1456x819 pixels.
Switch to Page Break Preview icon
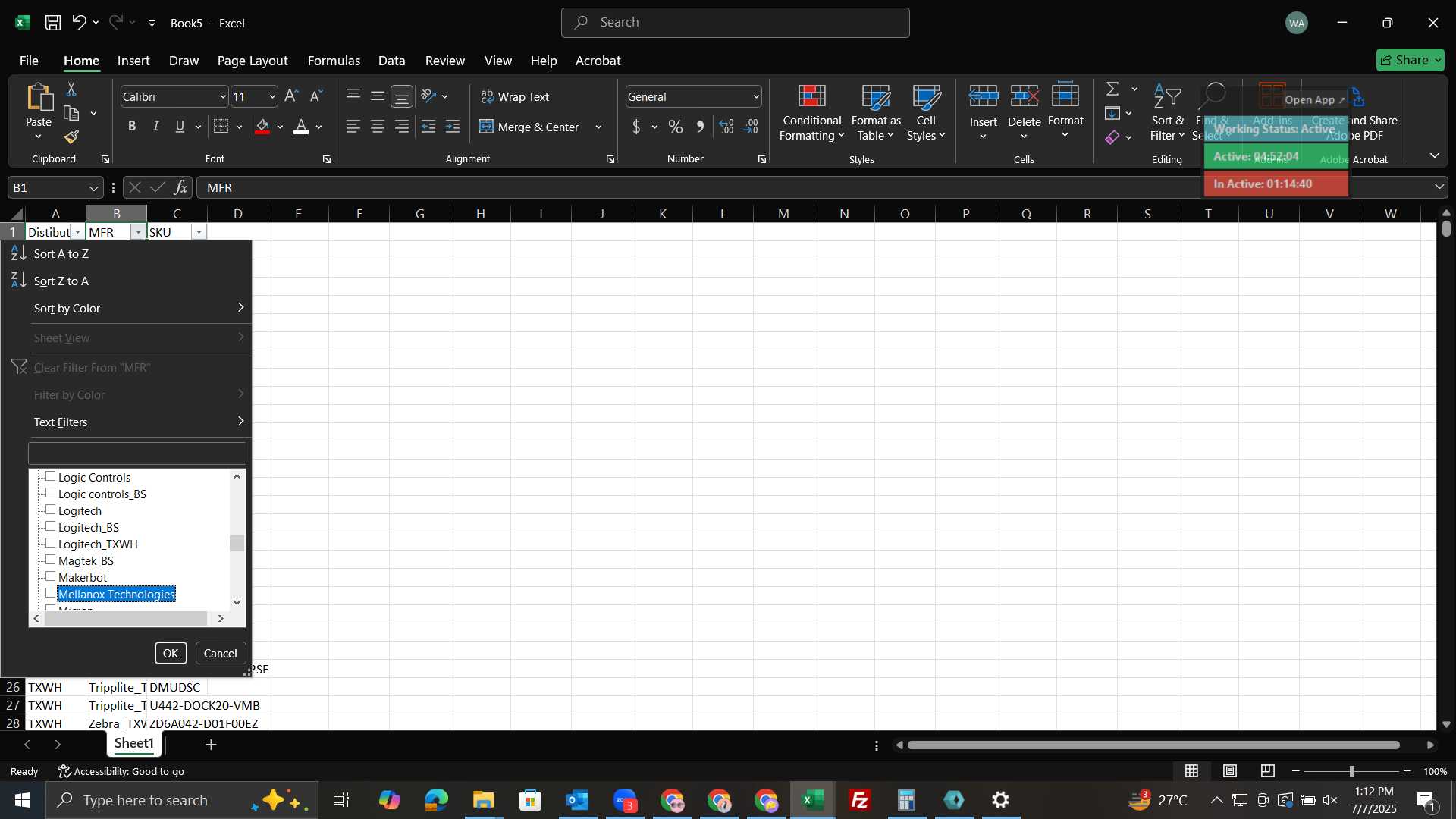(1268, 771)
